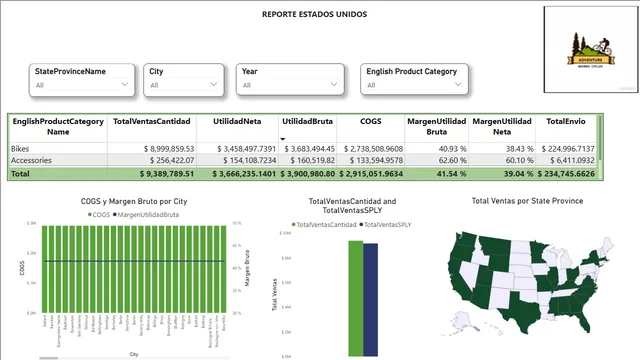640x360 pixels.
Task: Click the Total Ventas por State Province title
Action: [527, 201]
